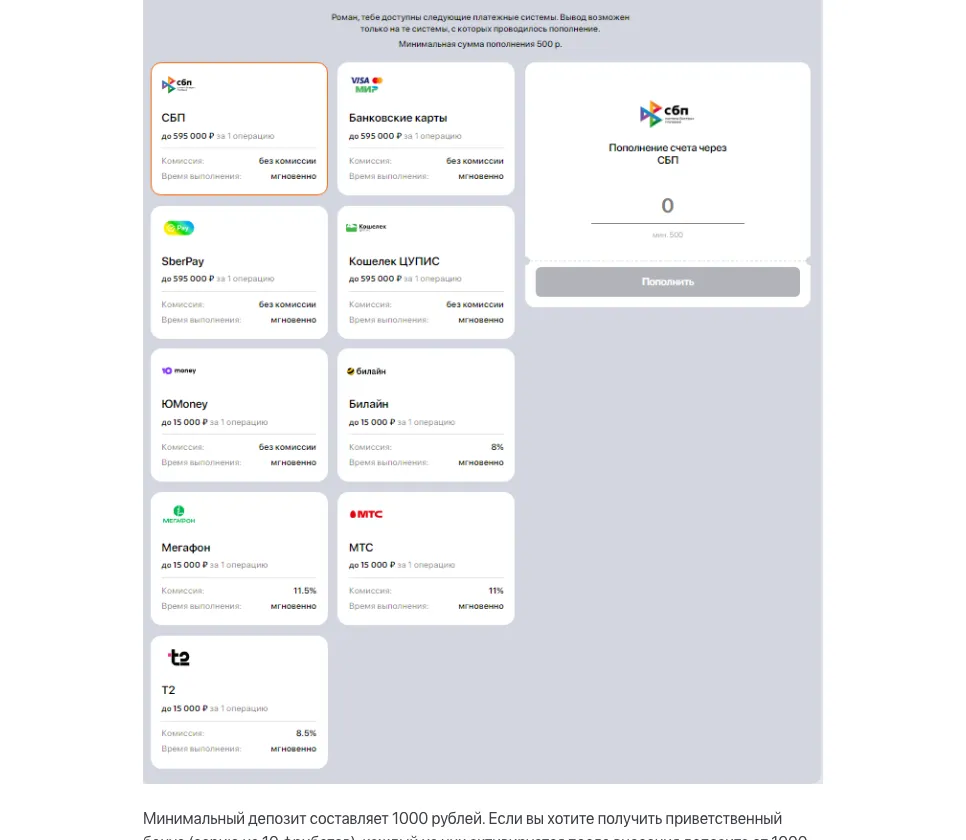
Task: Click the 'мин. 500' hint under amount field
Action: click(667, 235)
